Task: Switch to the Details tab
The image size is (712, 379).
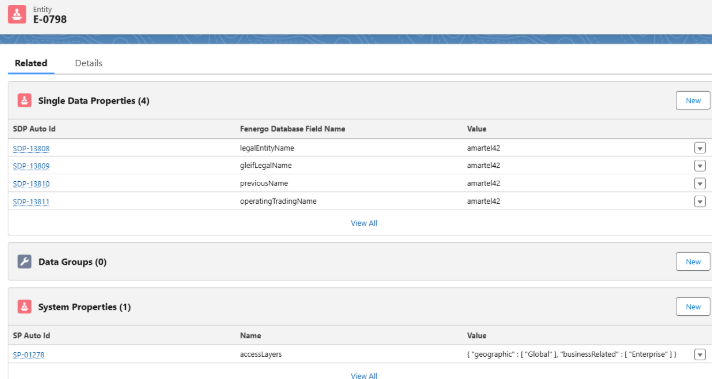Action: pyautogui.click(x=89, y=63)
